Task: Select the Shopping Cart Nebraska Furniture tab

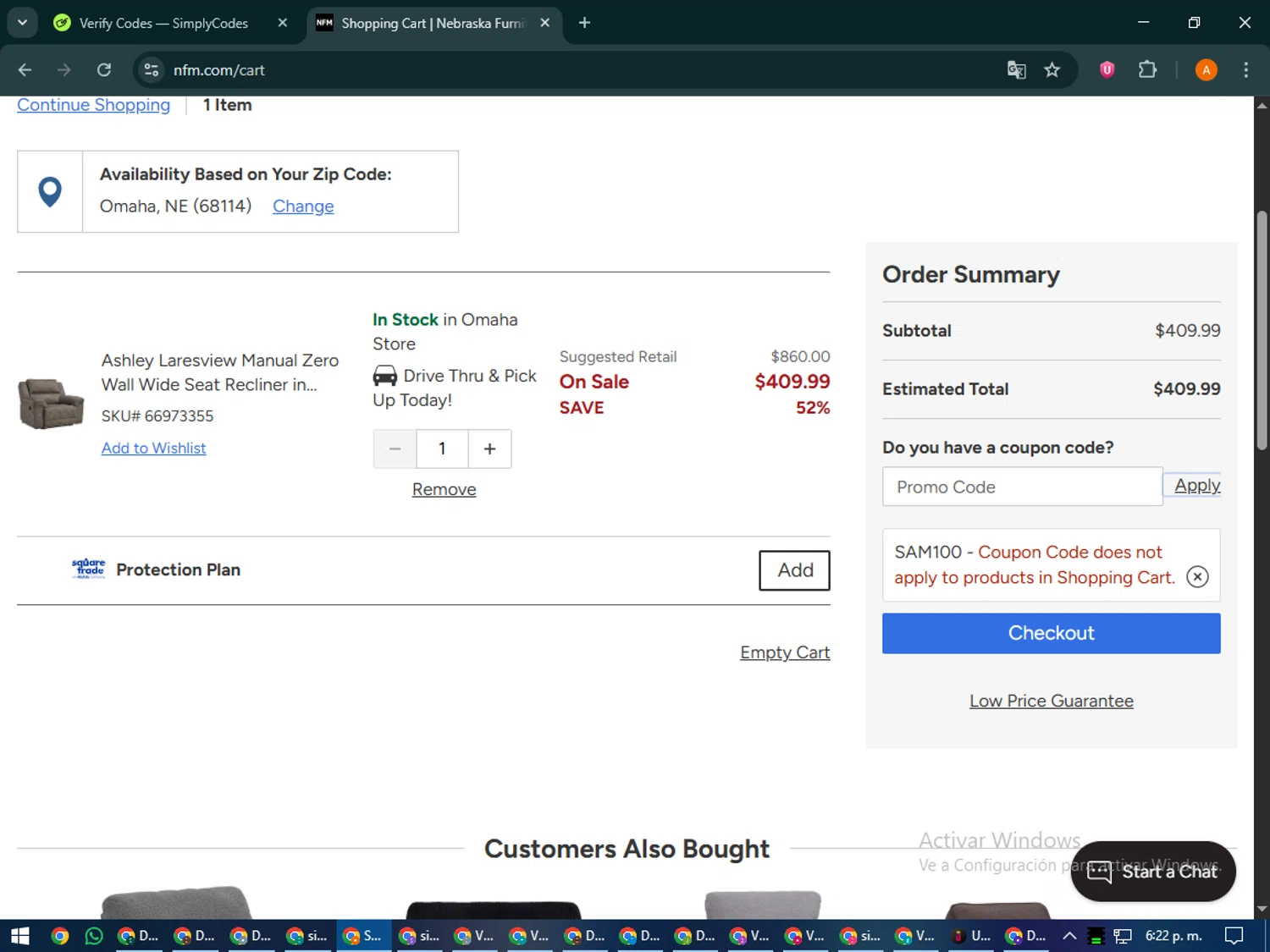Action: coord(432,23)
